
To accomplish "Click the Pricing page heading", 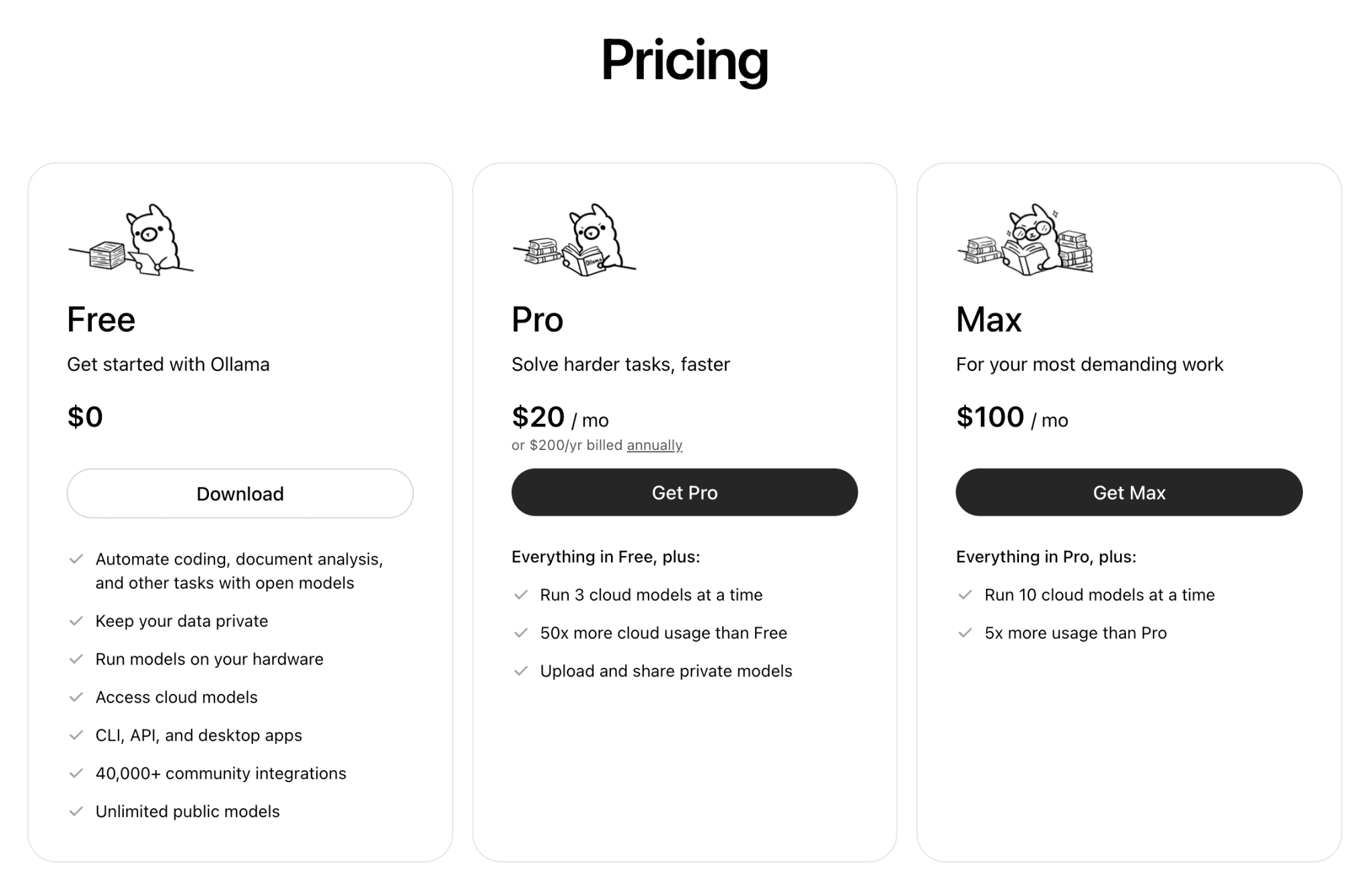I will click(684, 60).
